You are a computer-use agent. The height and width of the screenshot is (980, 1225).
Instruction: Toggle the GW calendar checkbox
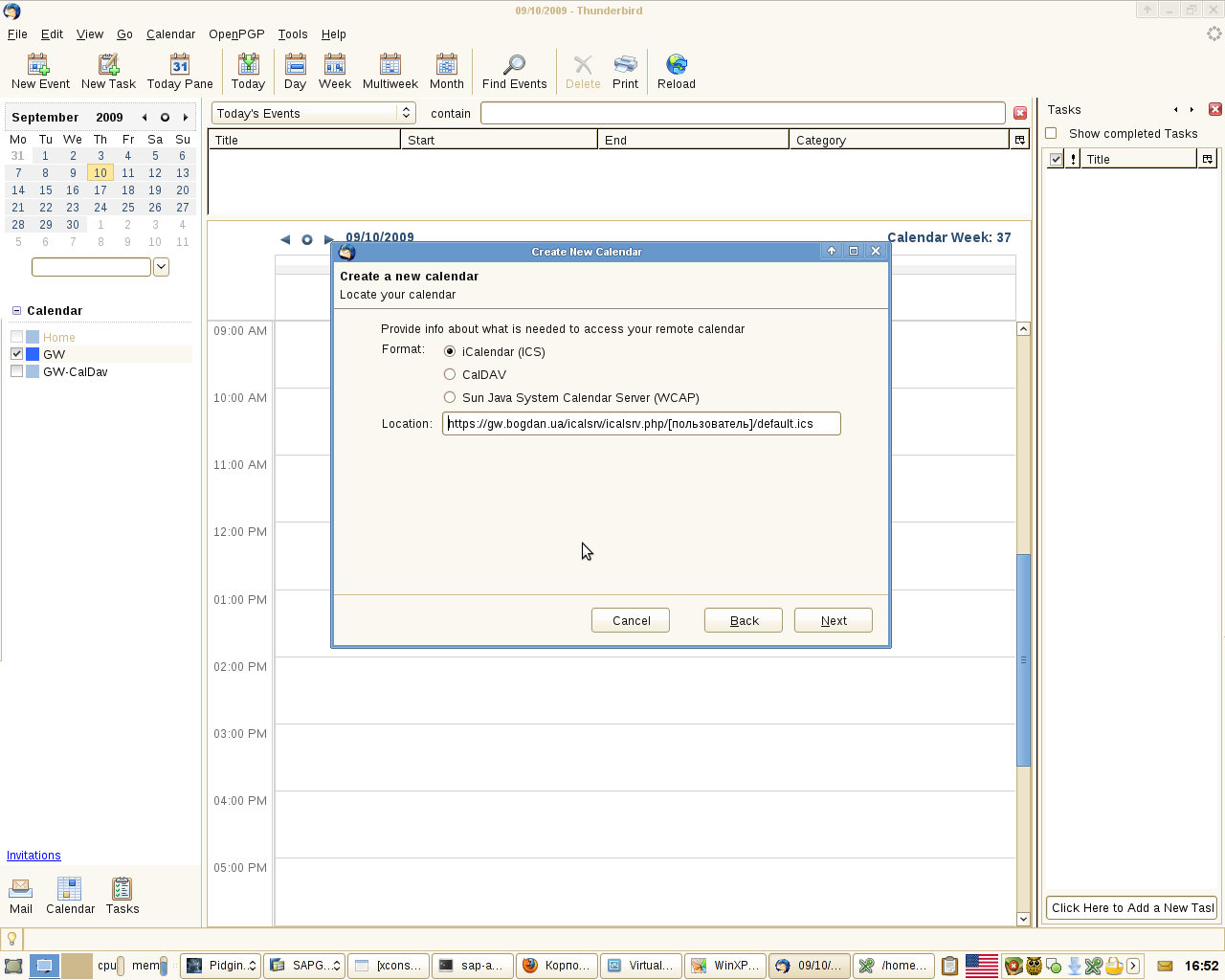pyautogui.click(x=16, y=354)
